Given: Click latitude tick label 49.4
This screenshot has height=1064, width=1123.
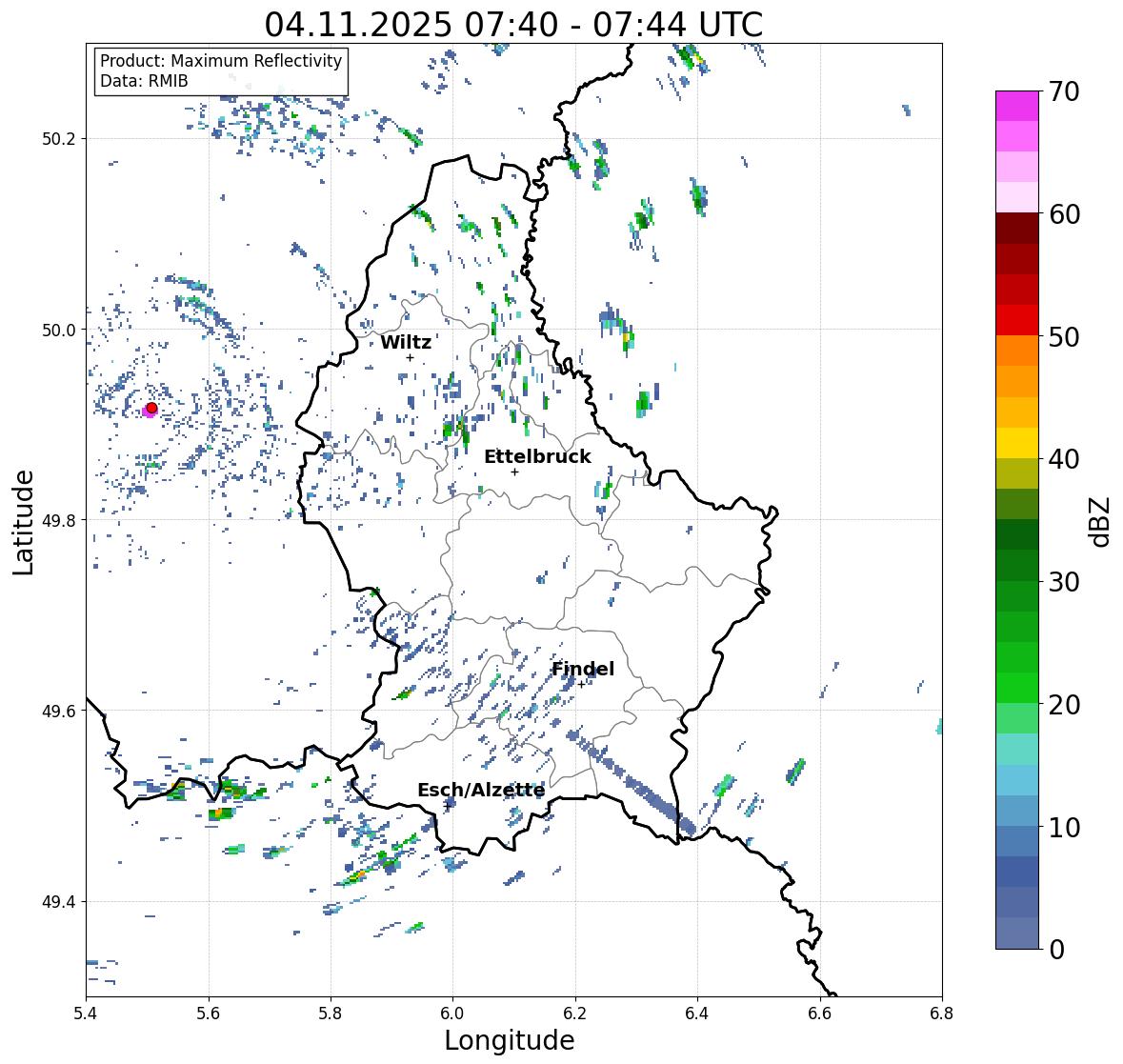Looking at the screenshot, I should pyautogui.click(x=59, y=902).
